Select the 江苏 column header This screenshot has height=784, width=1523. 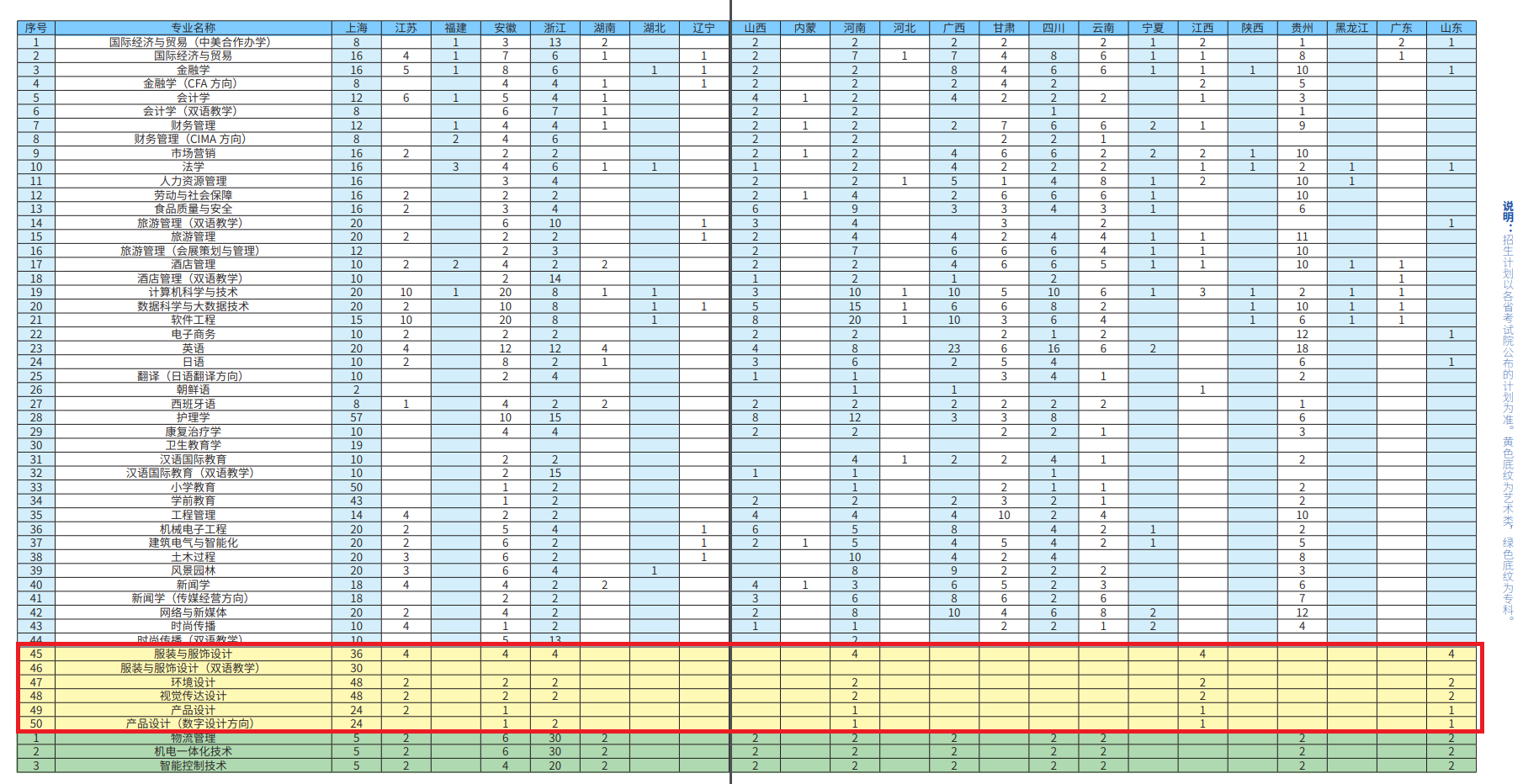[406, 28]
